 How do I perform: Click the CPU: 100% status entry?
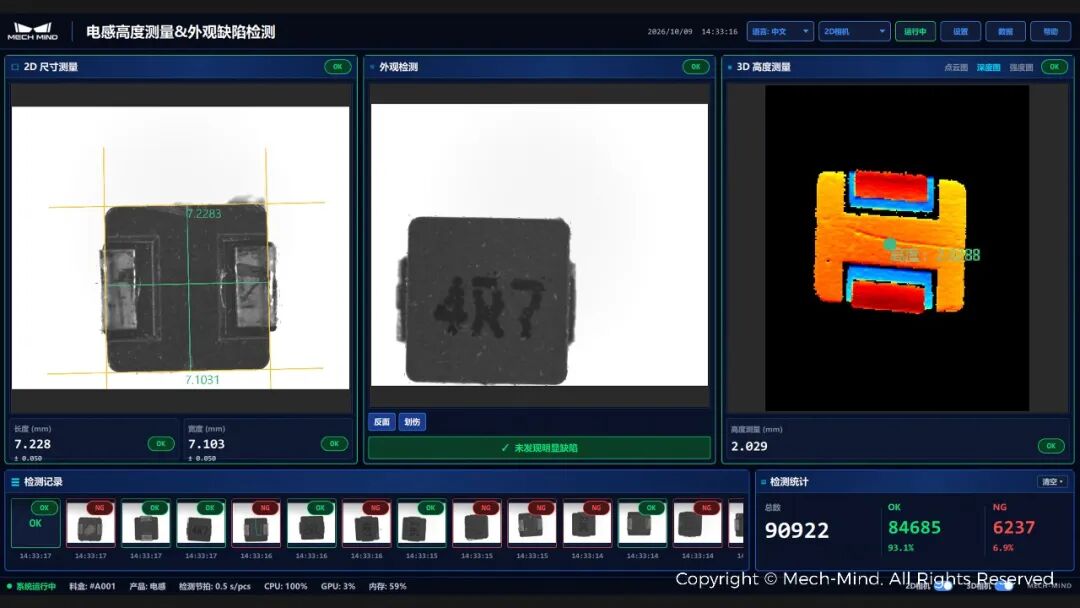click(x=286, y=587)
